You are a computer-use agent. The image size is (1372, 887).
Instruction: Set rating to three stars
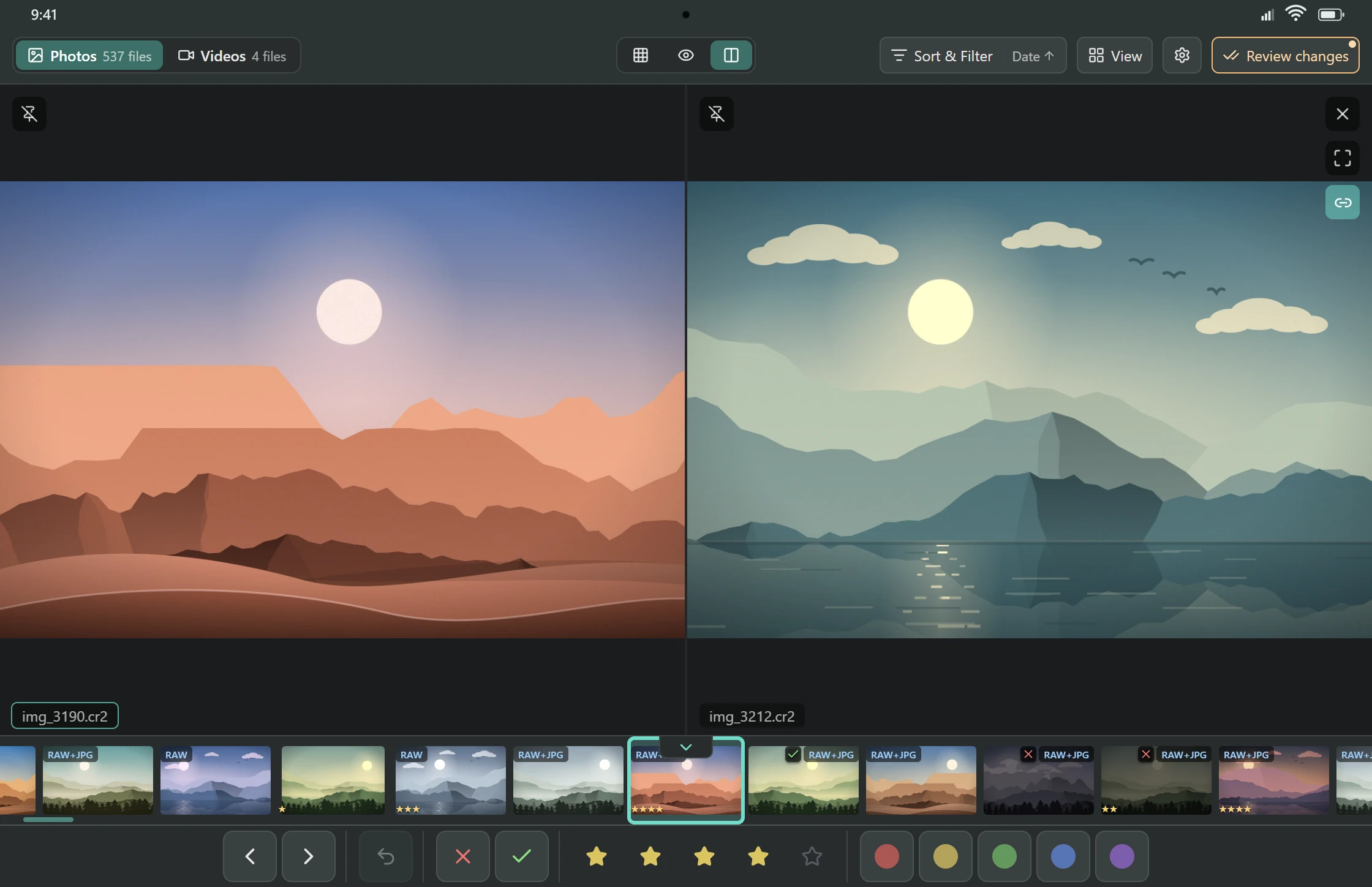704,856
